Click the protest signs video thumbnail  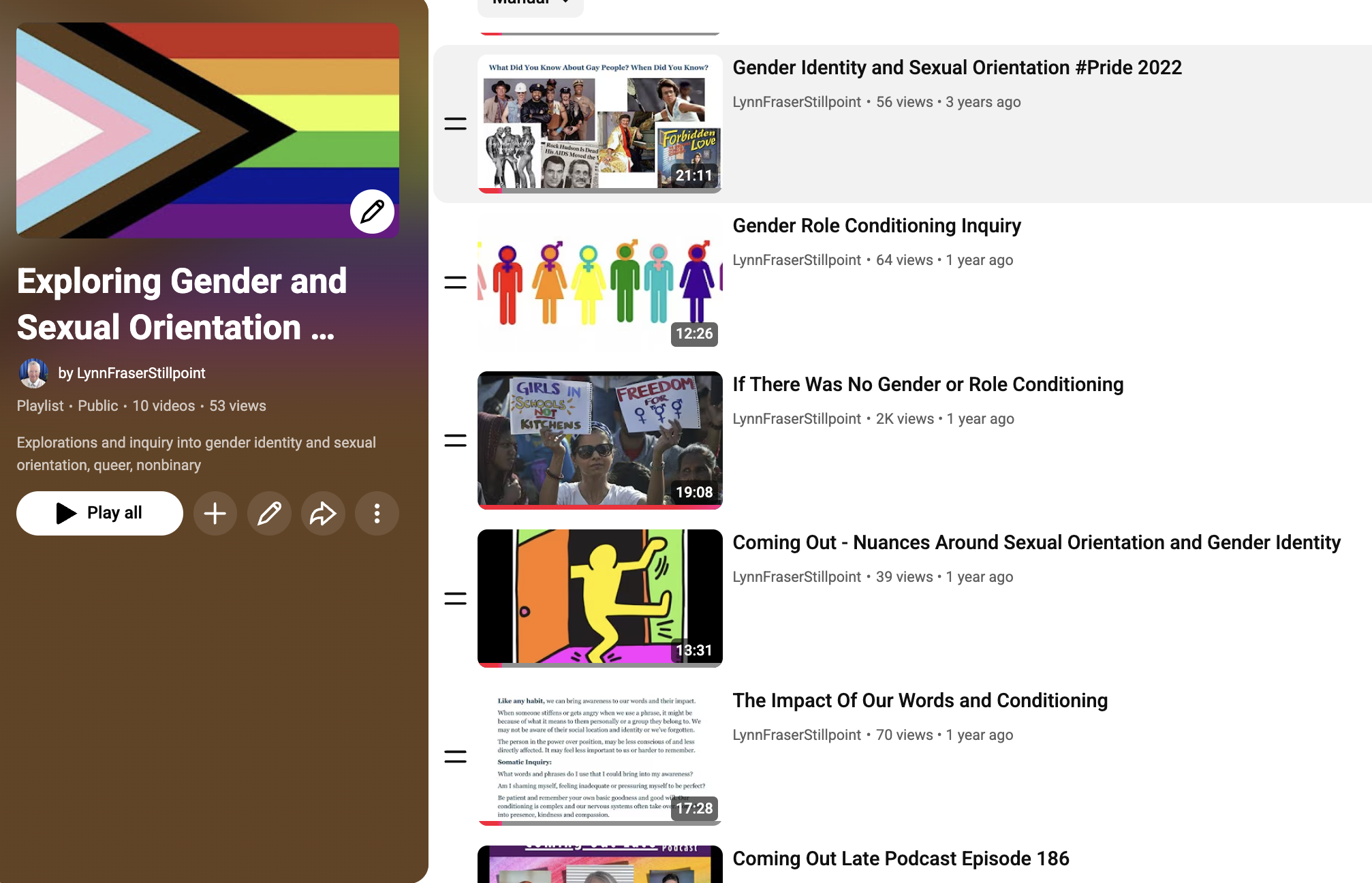(599, 439)
